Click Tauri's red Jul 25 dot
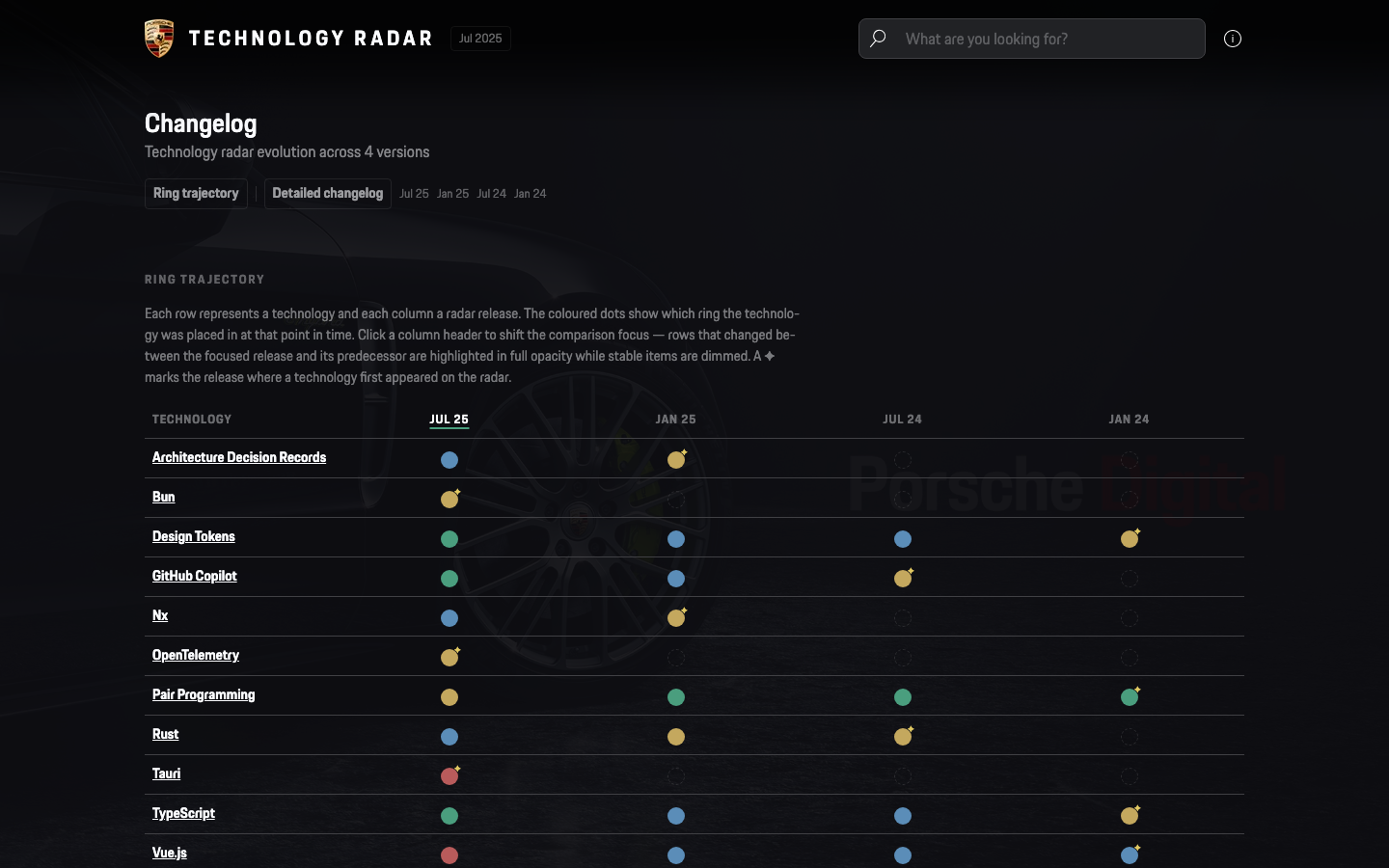The image size is (1389, 868). tap(449, 776)
